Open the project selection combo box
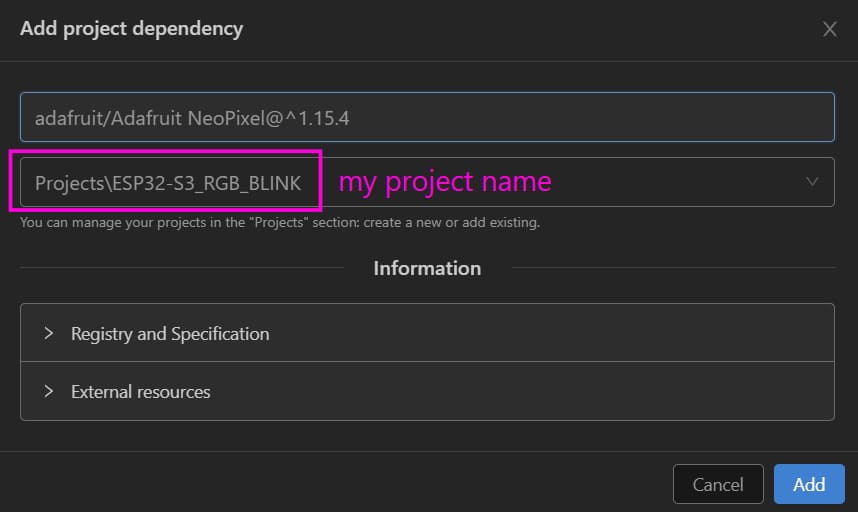The height and width of the screenshot is (512, 858). [600, 182]
